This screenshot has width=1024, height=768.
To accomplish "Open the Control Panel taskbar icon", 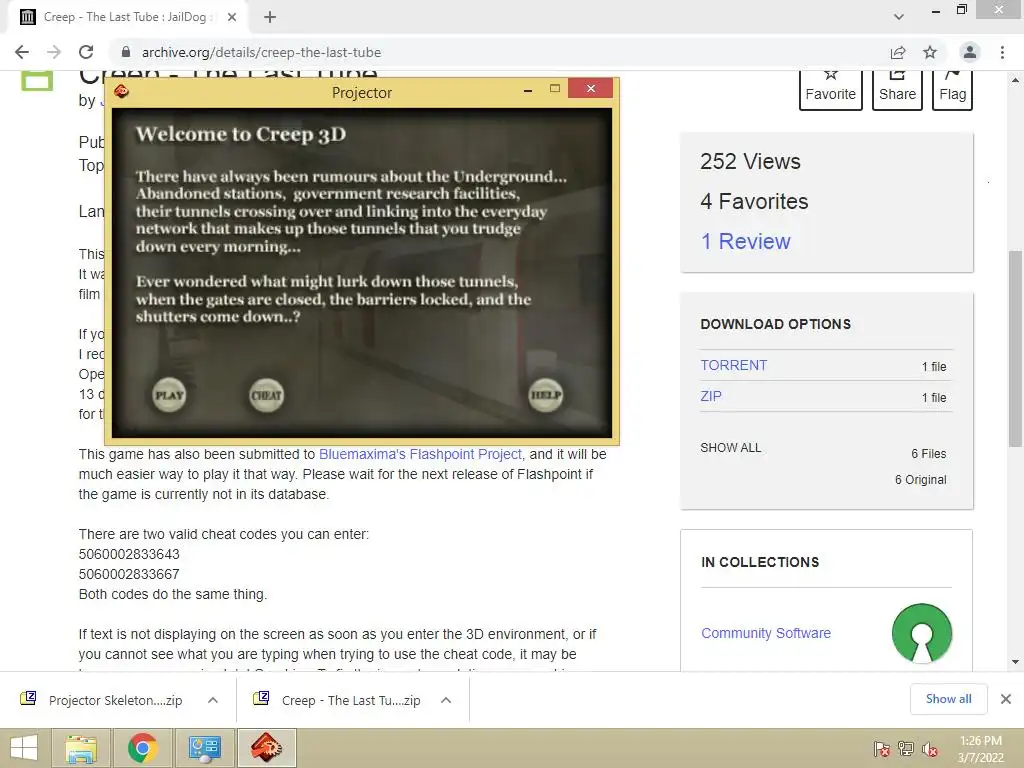I will [204, 748].
